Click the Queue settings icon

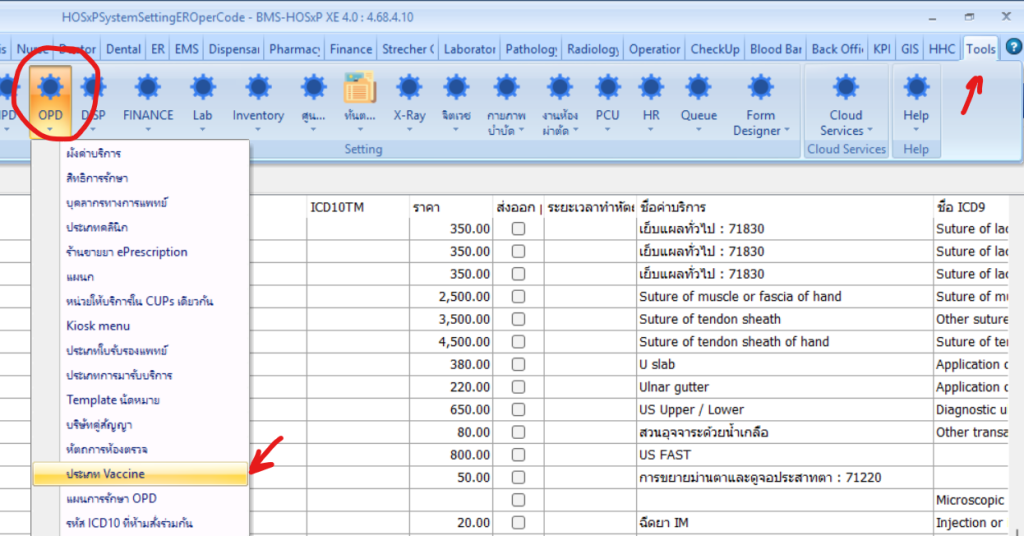[698, 88]
